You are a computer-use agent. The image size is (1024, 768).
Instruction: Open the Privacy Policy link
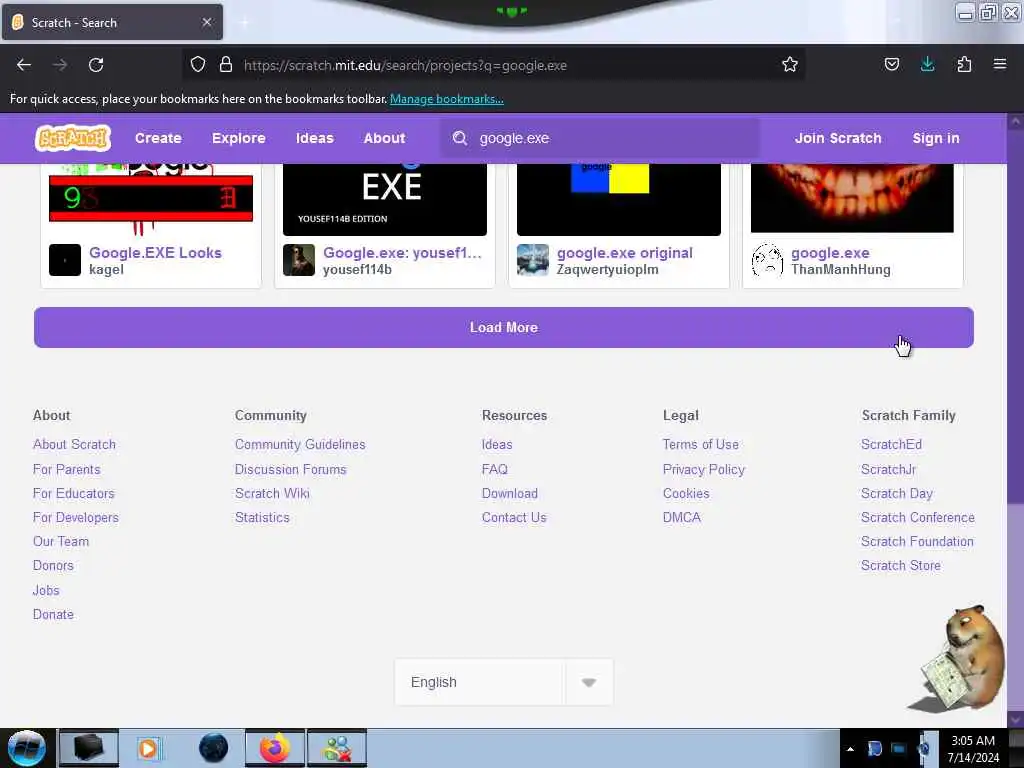703,469
